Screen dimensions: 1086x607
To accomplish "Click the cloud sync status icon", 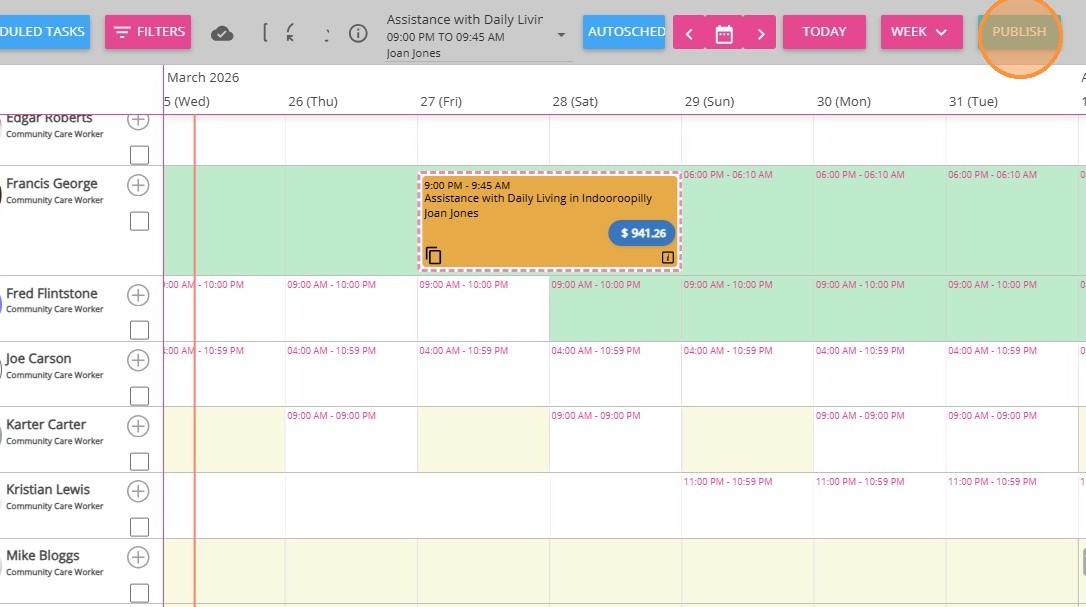I will coord(222,33).
